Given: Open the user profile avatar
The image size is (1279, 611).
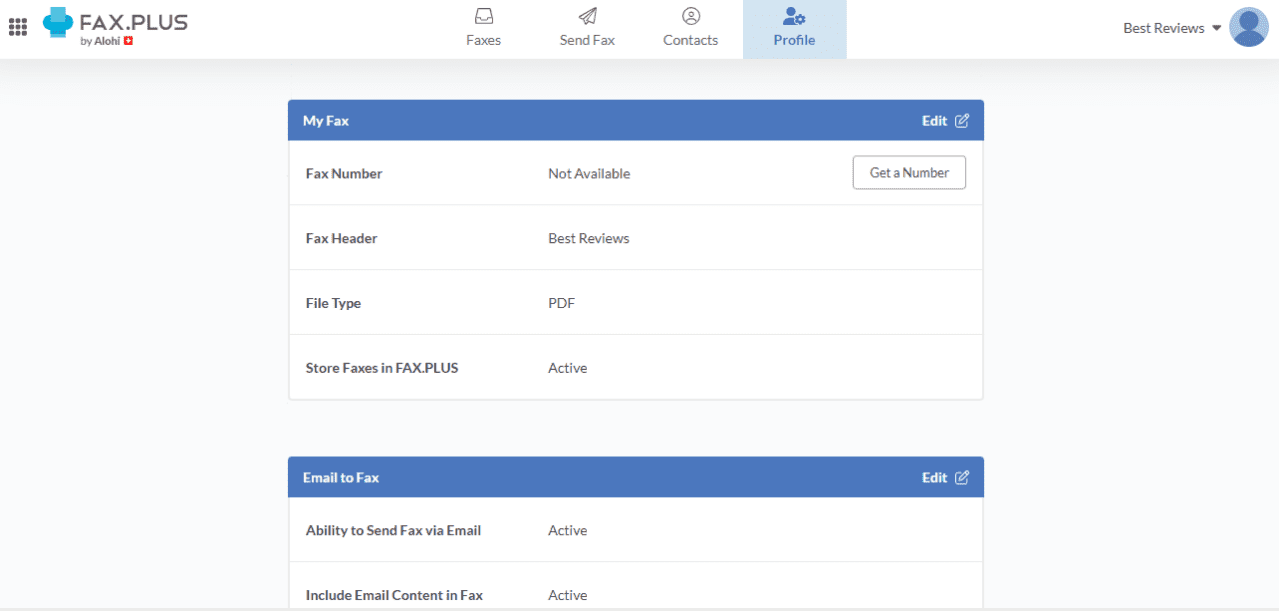Looking at the screenshot, I should [x=1248, y=27].
